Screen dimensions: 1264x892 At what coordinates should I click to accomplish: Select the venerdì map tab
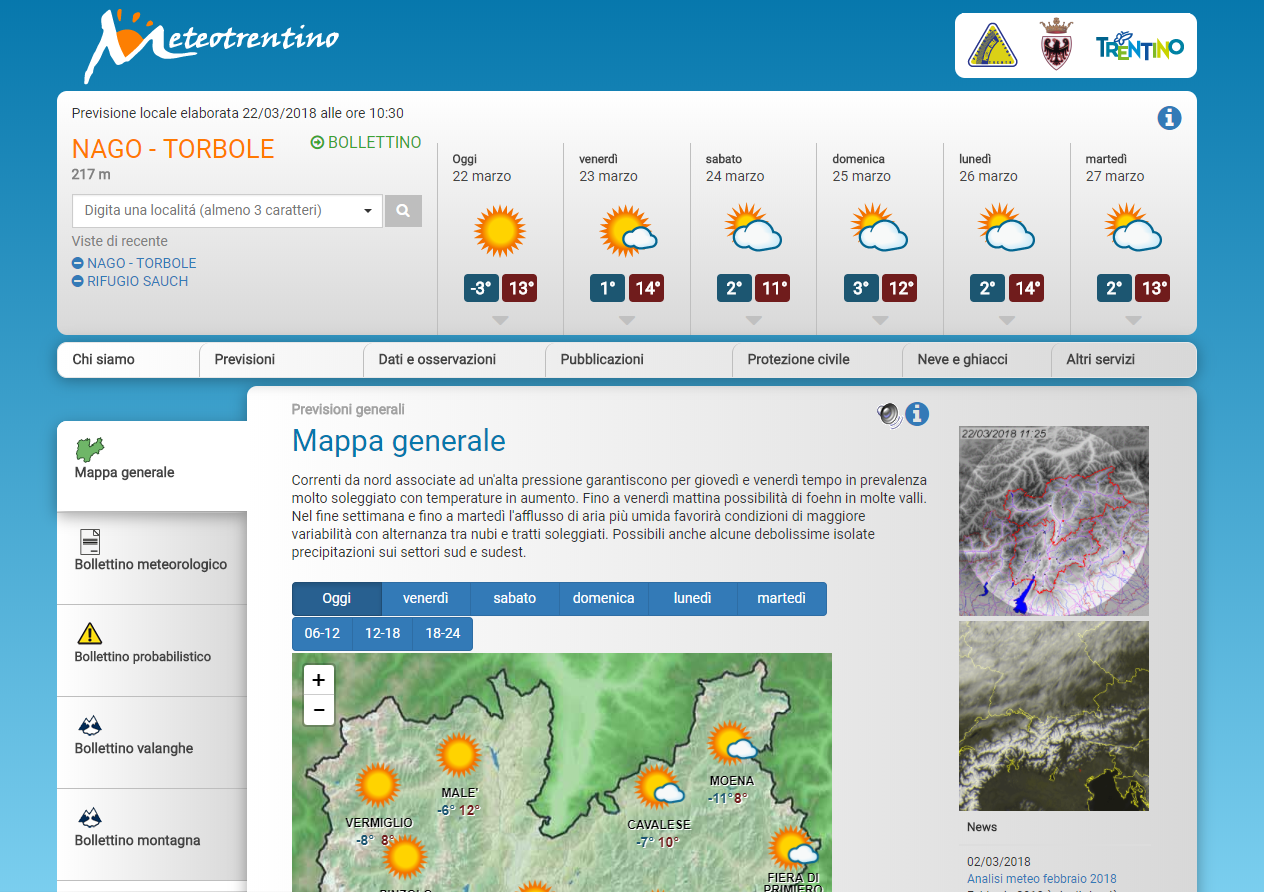426,599
